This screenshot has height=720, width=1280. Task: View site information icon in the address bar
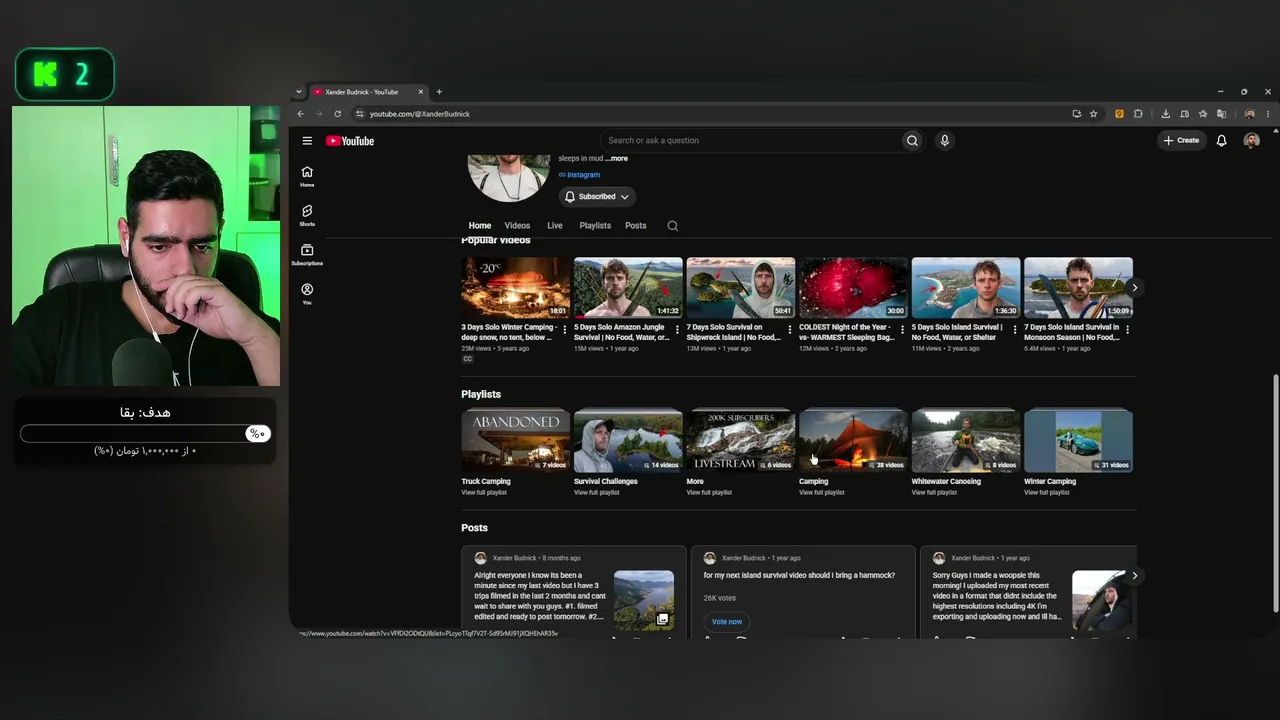point(360,114)
